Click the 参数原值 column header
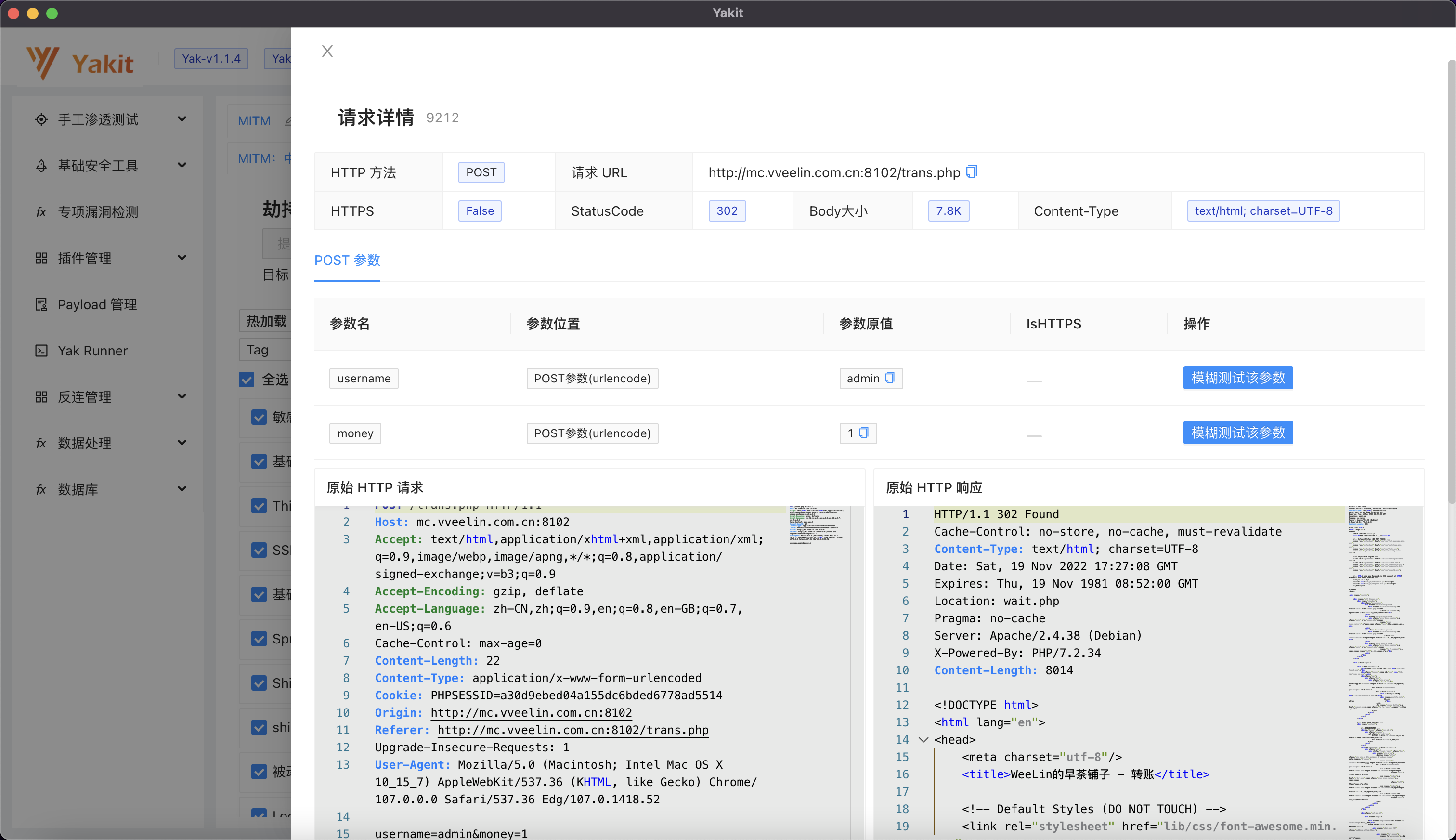Screen dimensions: 1456x840 tap(866, 324)
